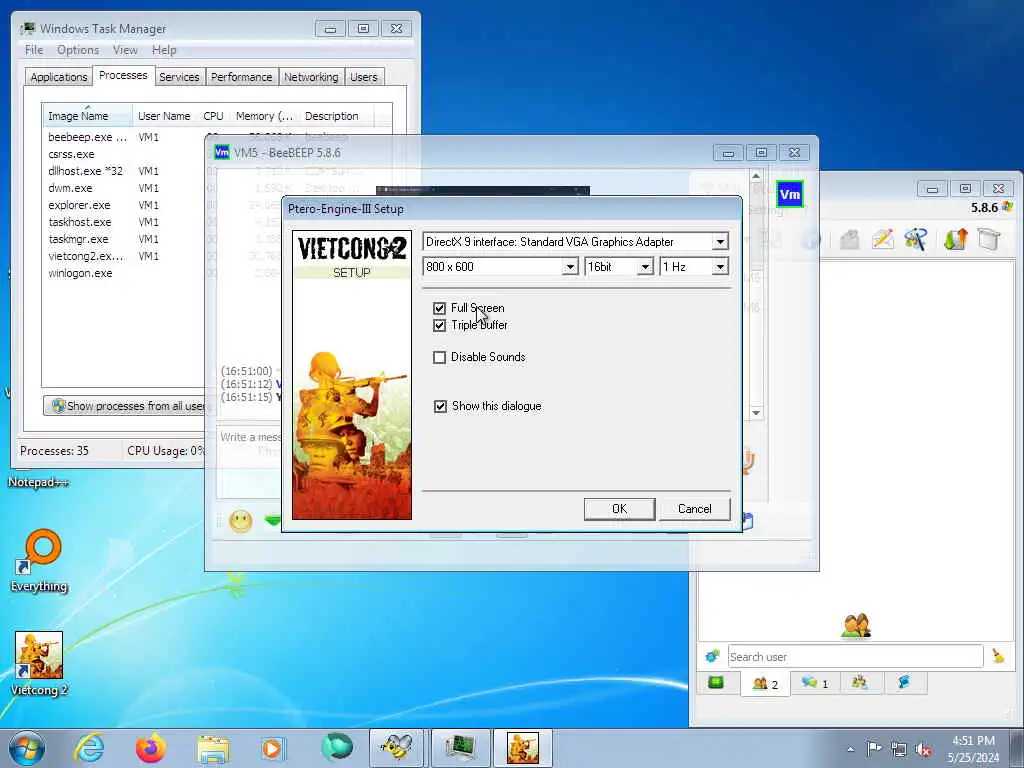
Task: Open the BeeBEEP users tab showing 2
Action: tap(765, 684)
